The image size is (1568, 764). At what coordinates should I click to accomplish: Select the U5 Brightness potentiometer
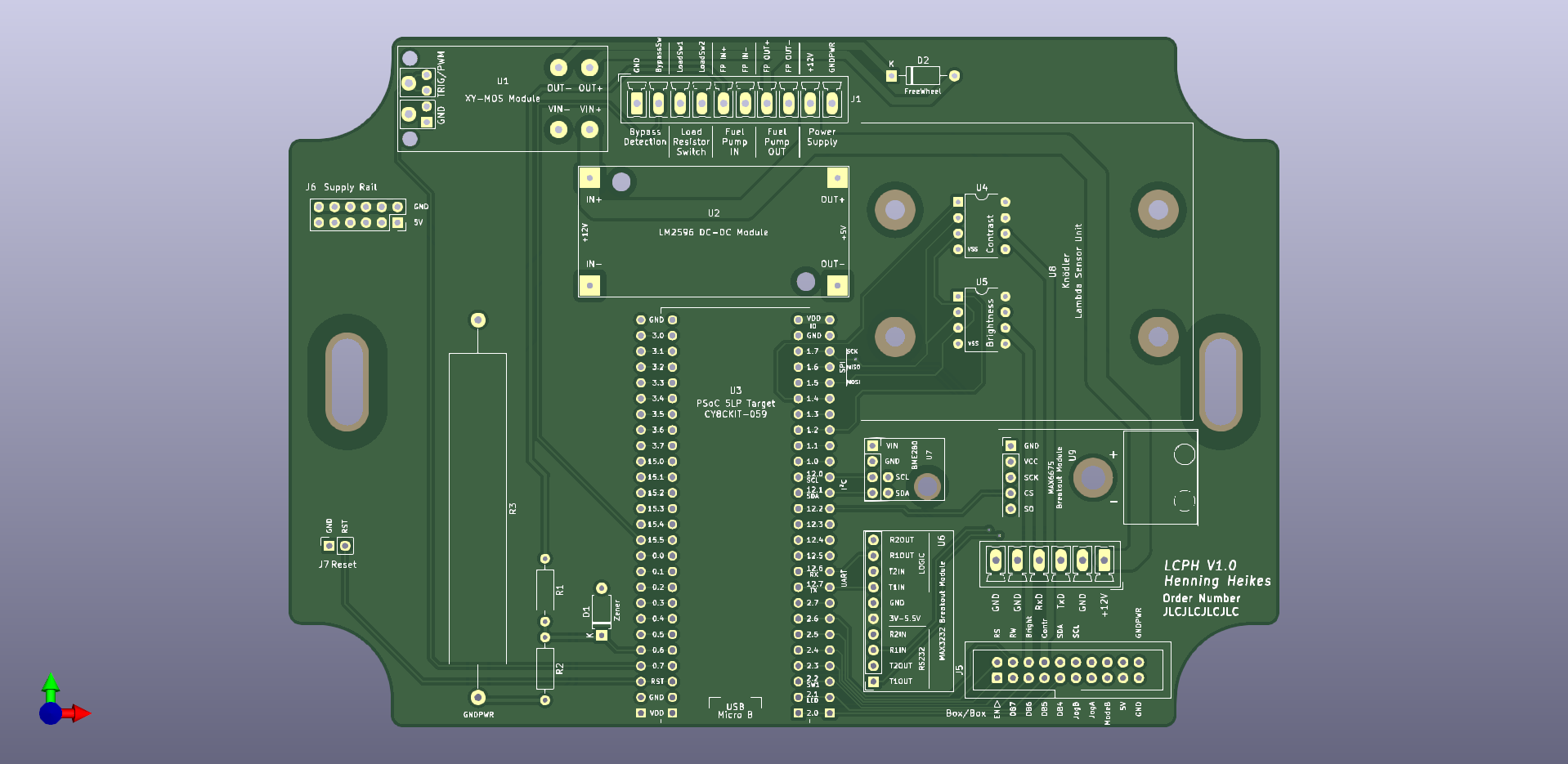coord(982,320)
